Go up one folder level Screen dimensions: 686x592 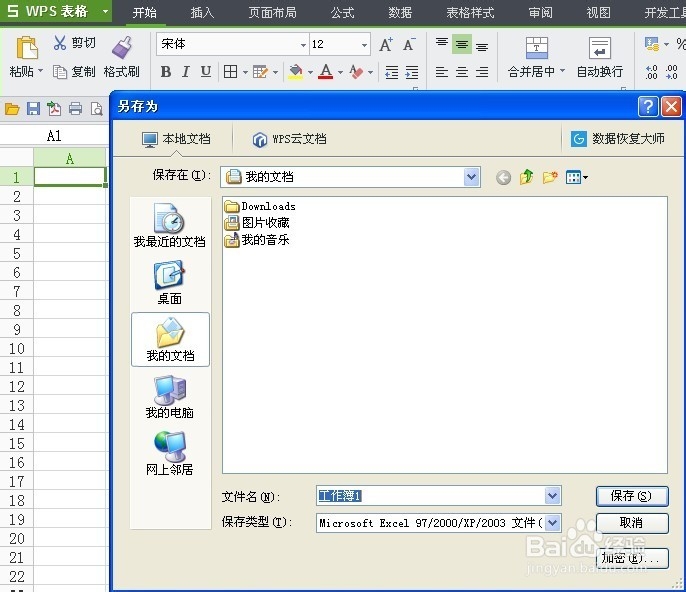tap(527, 177)
